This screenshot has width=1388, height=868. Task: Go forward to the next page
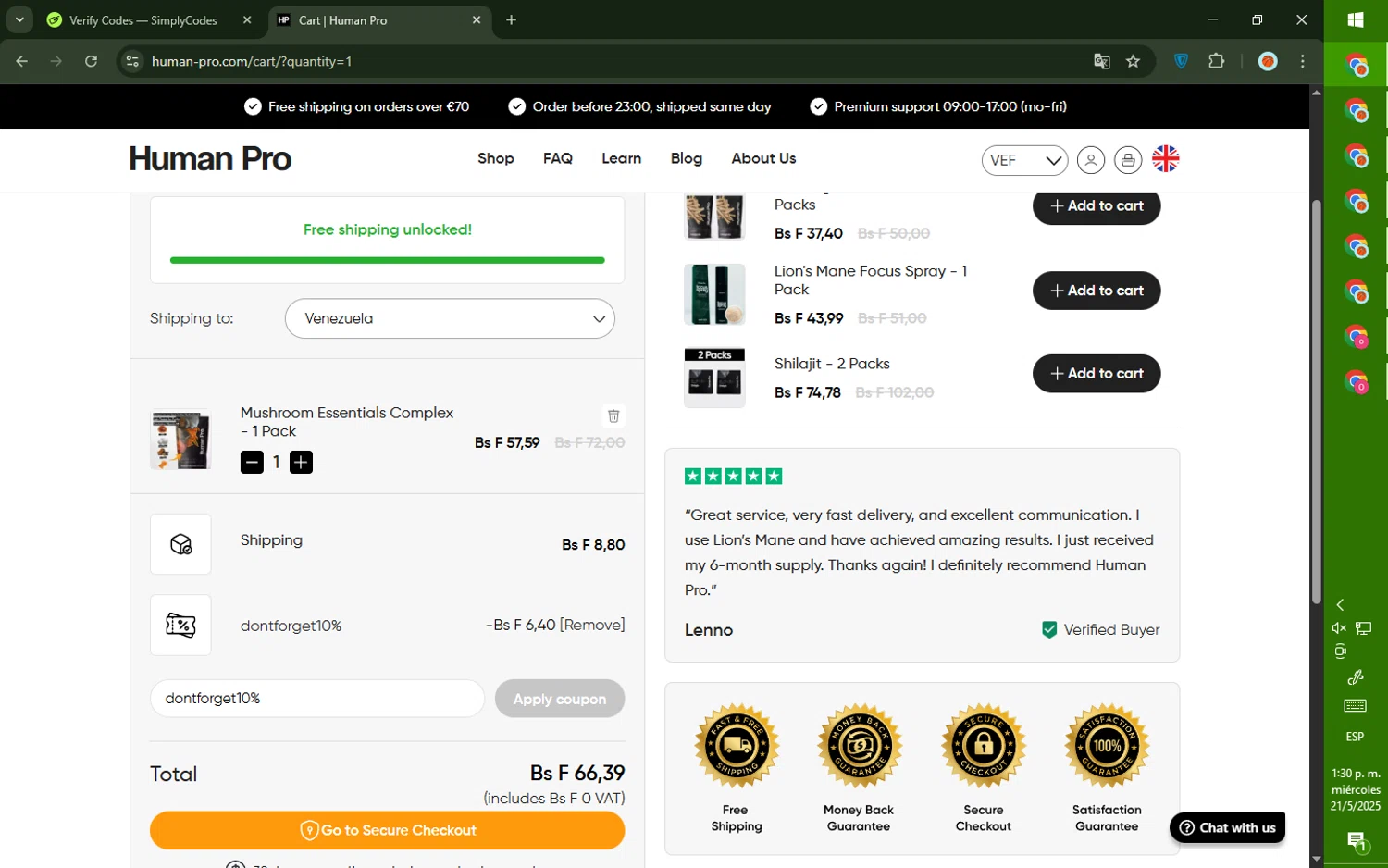pyautogui.click(x=56, y=61)
